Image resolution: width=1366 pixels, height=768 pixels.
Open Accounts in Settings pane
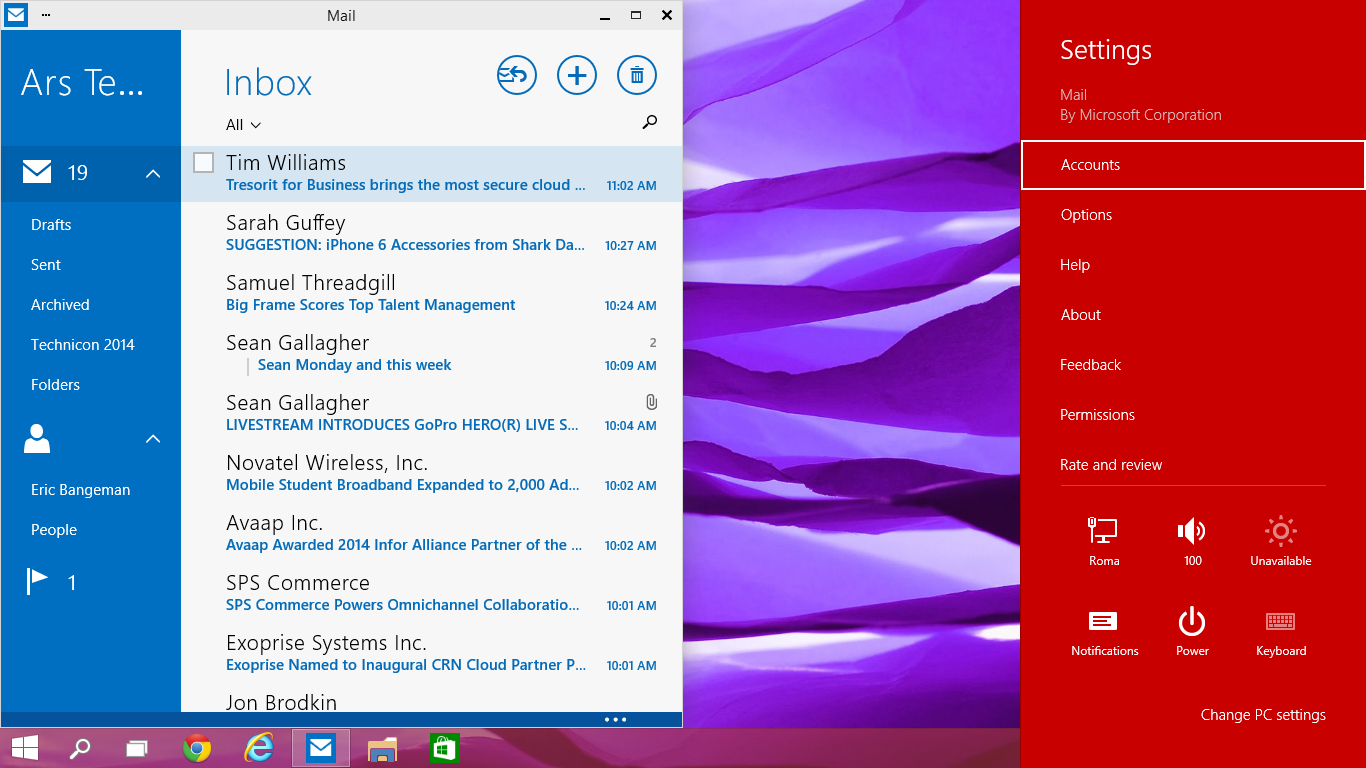pyautogui.click(x=1193, y=165)
